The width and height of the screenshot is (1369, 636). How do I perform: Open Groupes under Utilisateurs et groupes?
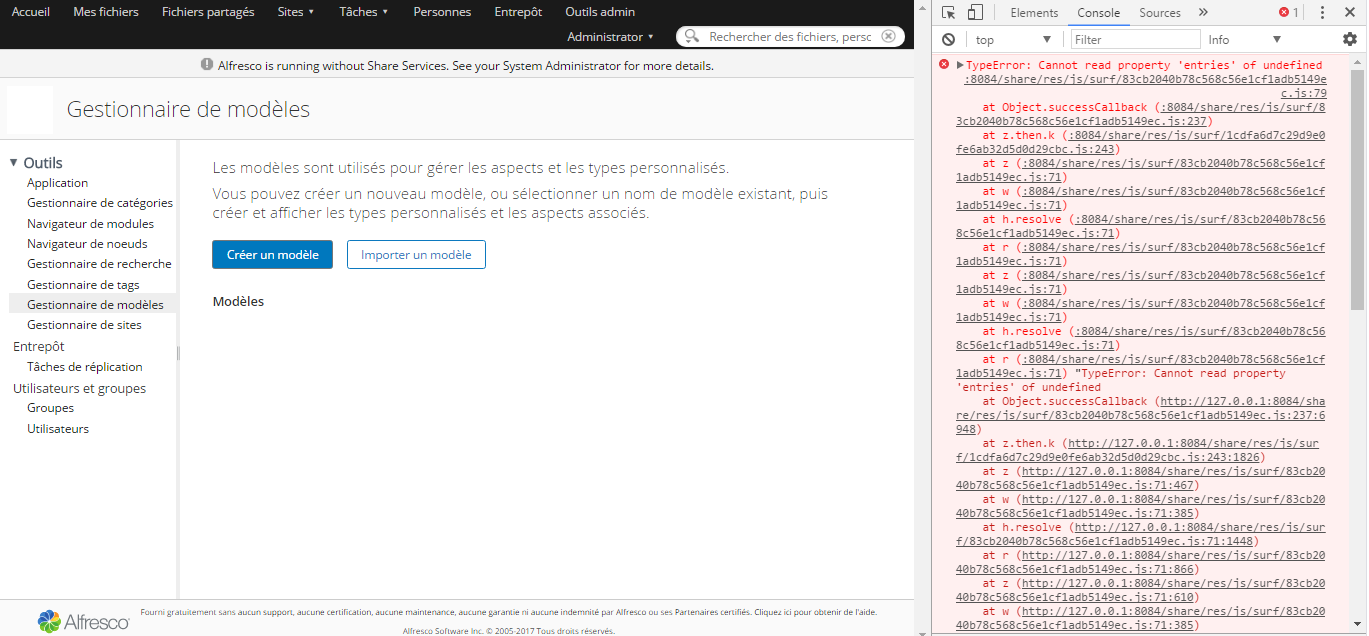(51, 408)
